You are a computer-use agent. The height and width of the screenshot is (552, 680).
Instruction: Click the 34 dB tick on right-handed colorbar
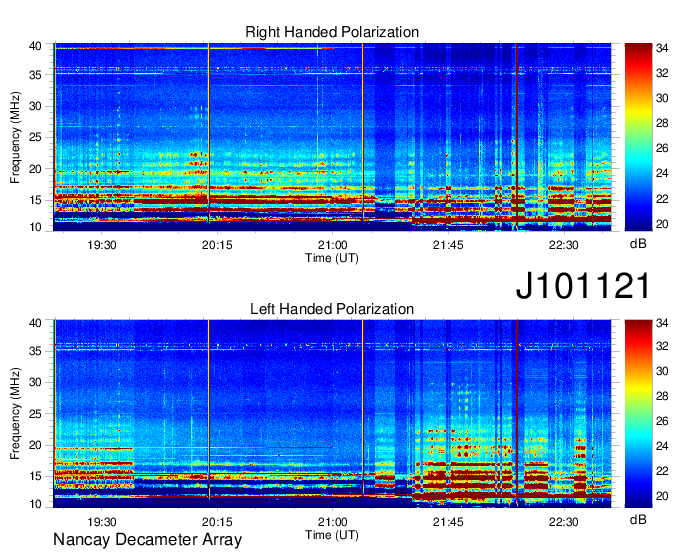(x=662, y=48)
